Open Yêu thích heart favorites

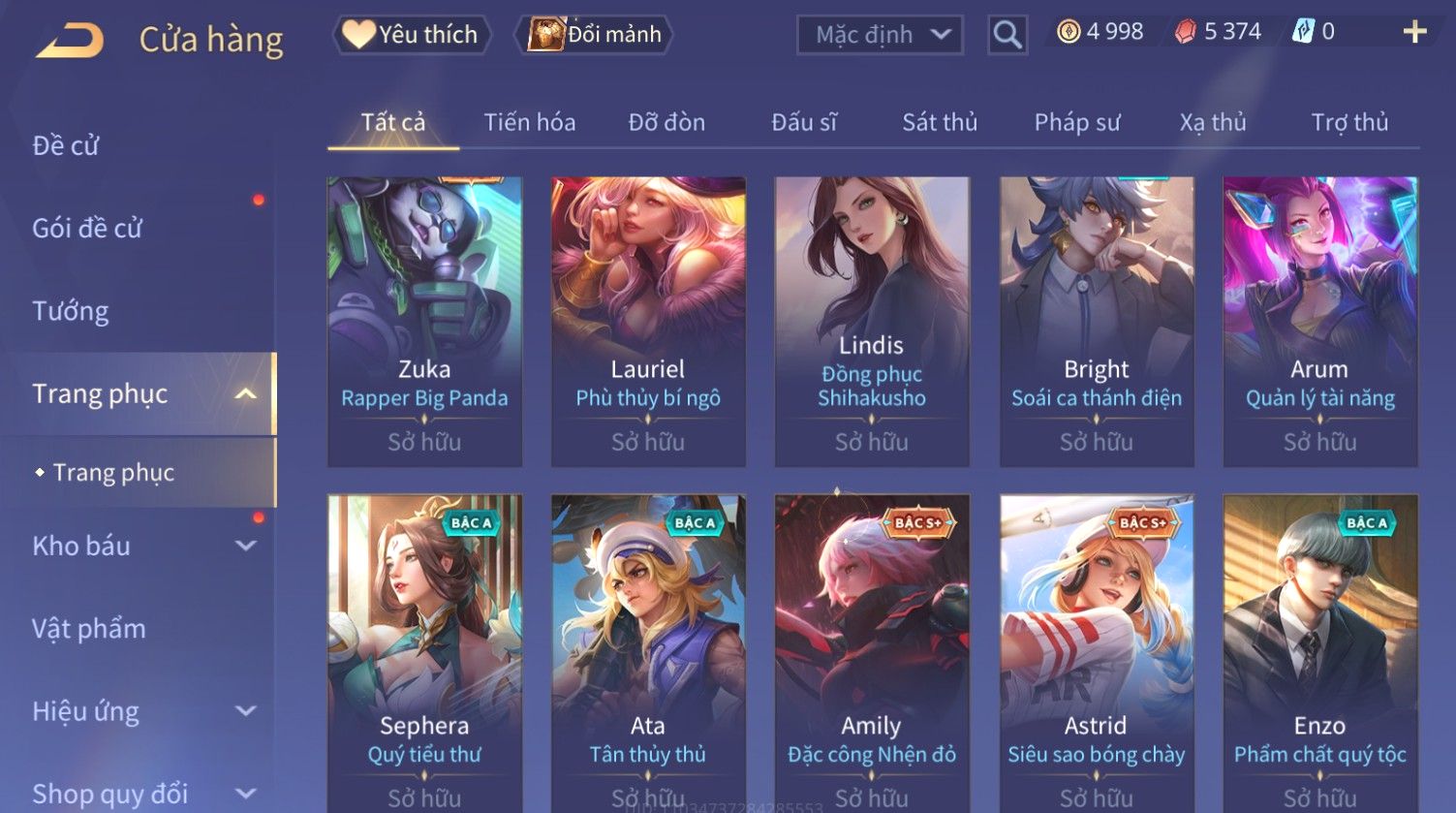coord(412,35)
